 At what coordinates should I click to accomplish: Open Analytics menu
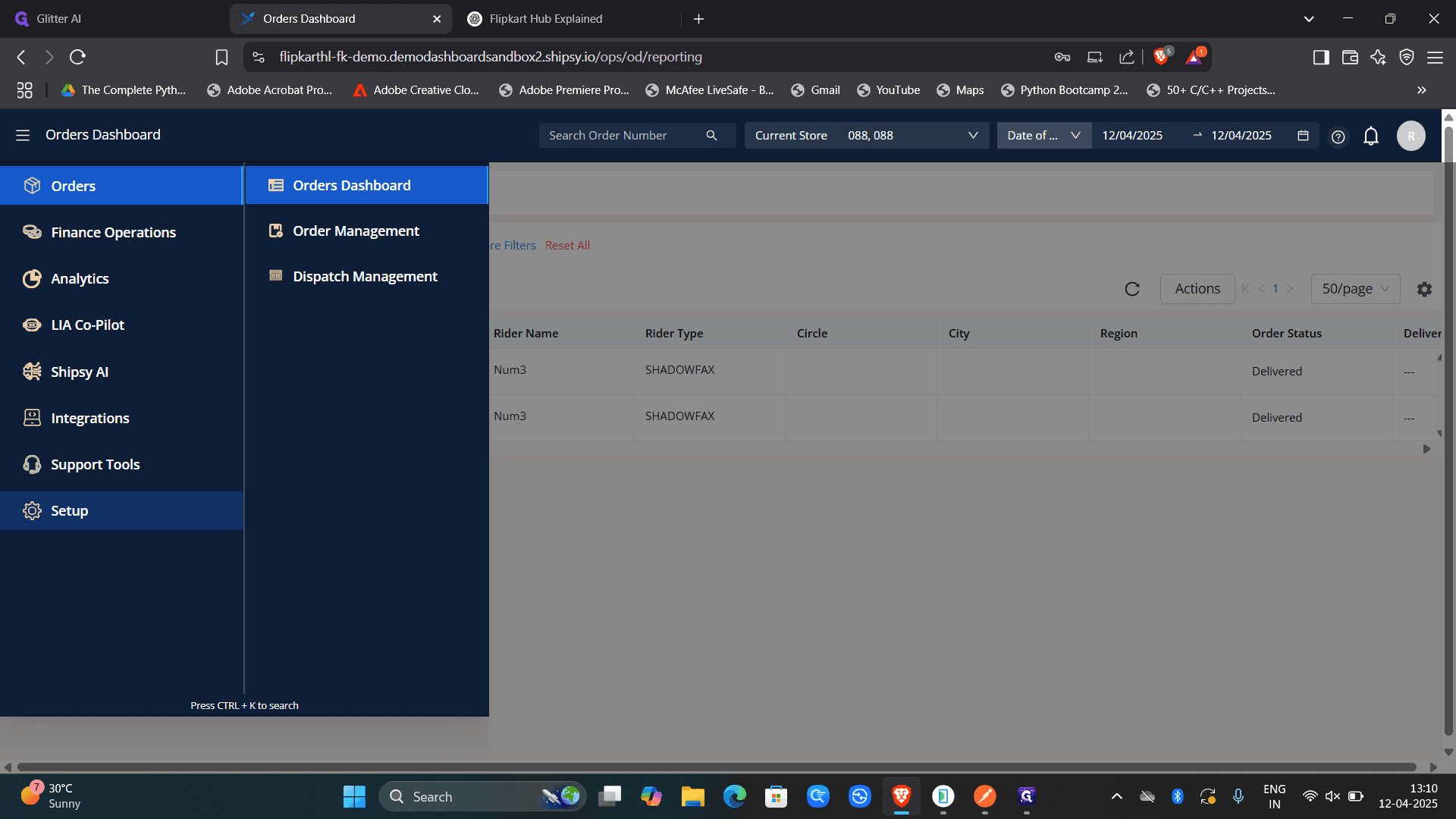click(x=121, y=278)
